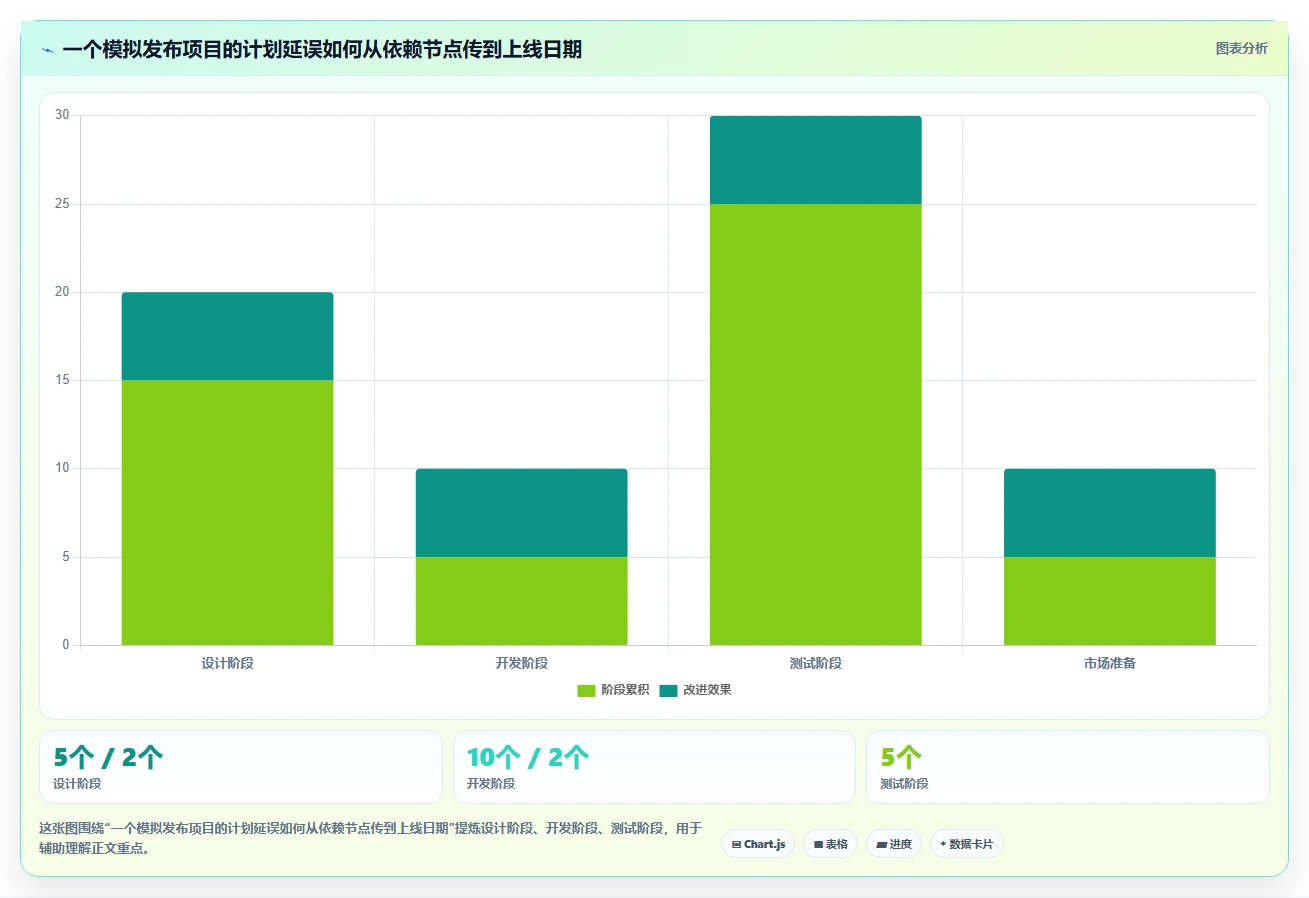Click the description paragraph starting 这张图围绕

point(371,838)
